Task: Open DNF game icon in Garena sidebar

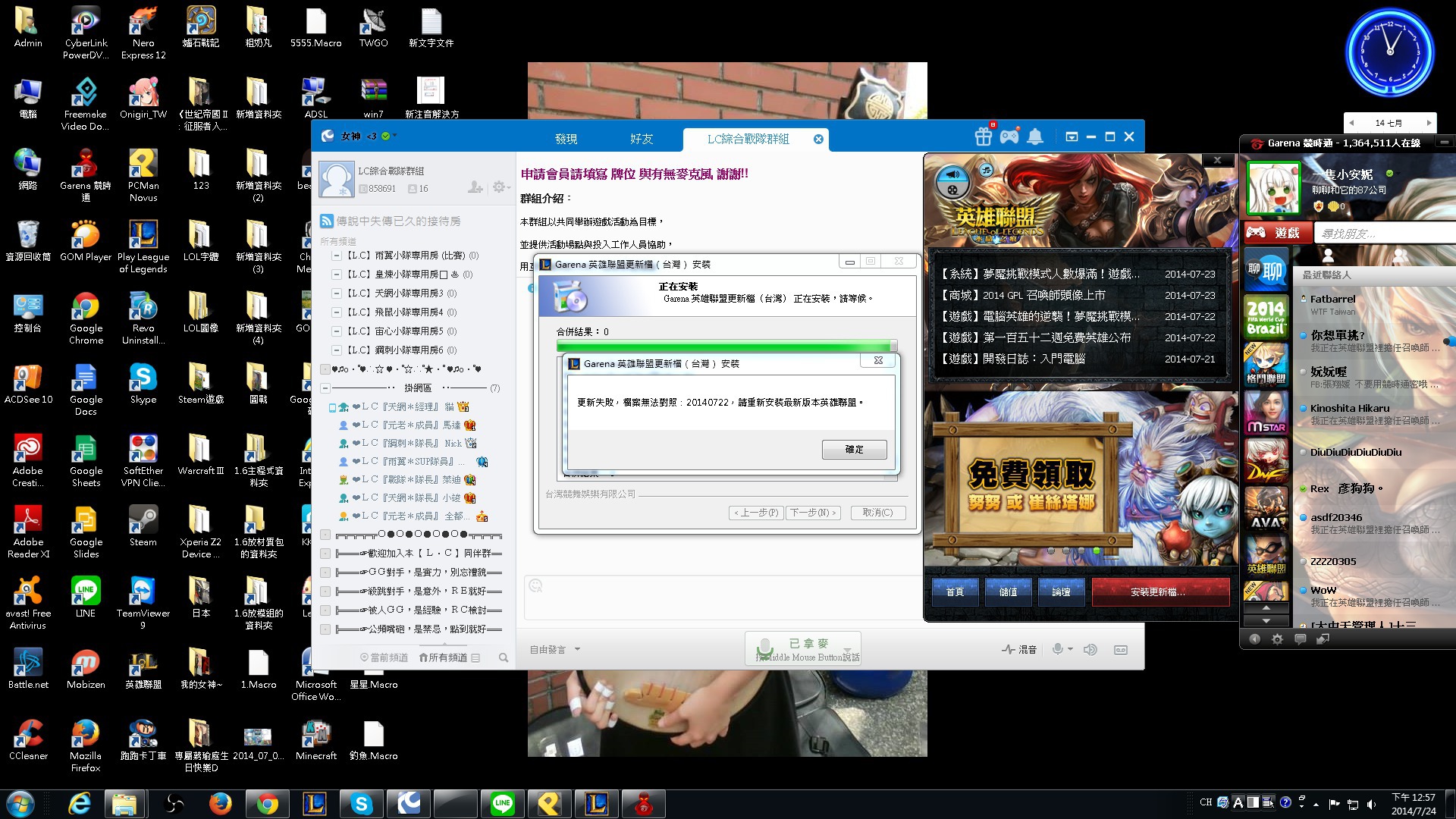Action: pyautogui.click(x=1266, y=460)
